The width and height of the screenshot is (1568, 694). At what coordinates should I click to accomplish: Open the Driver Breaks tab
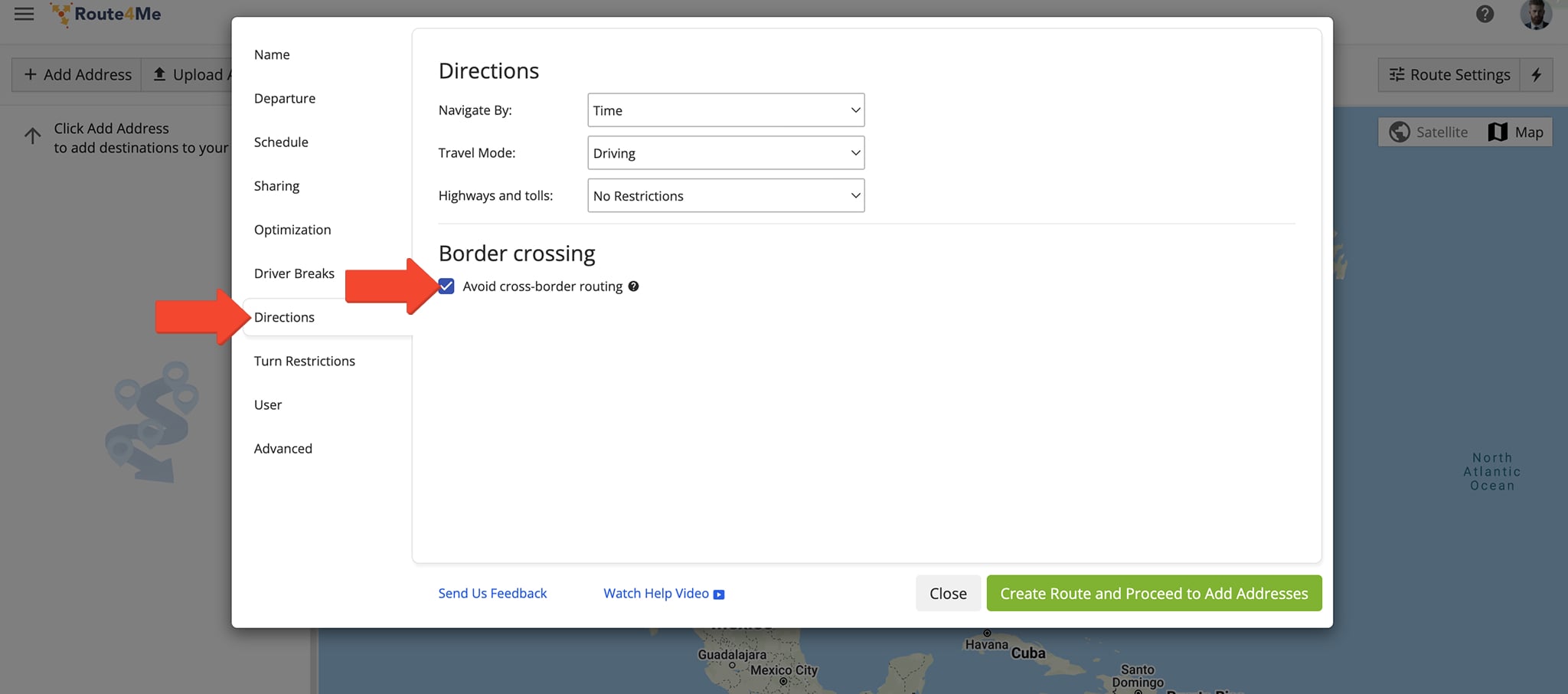pos(294,273)
